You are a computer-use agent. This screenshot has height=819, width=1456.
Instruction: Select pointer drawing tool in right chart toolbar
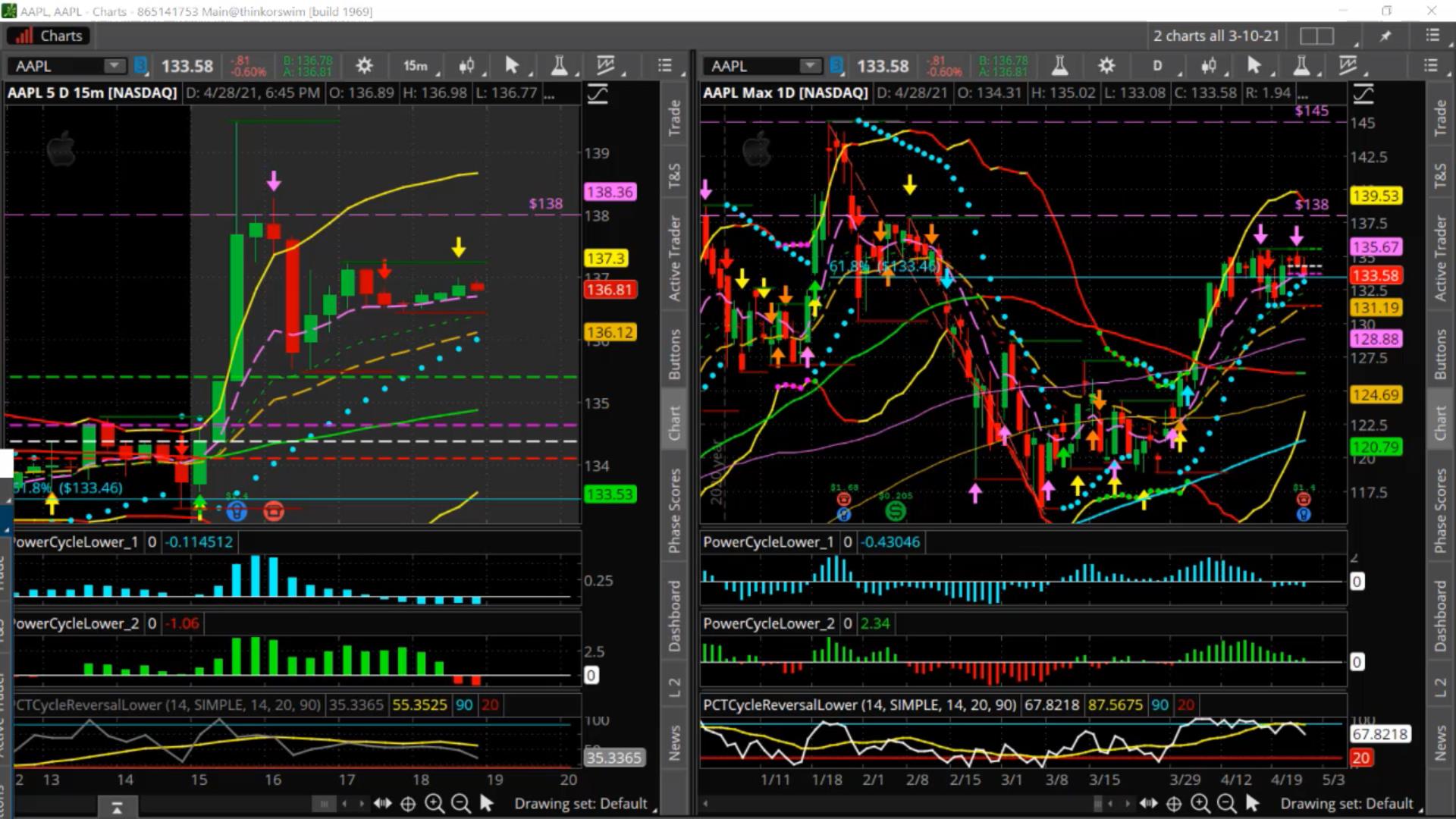(1254, 66)
